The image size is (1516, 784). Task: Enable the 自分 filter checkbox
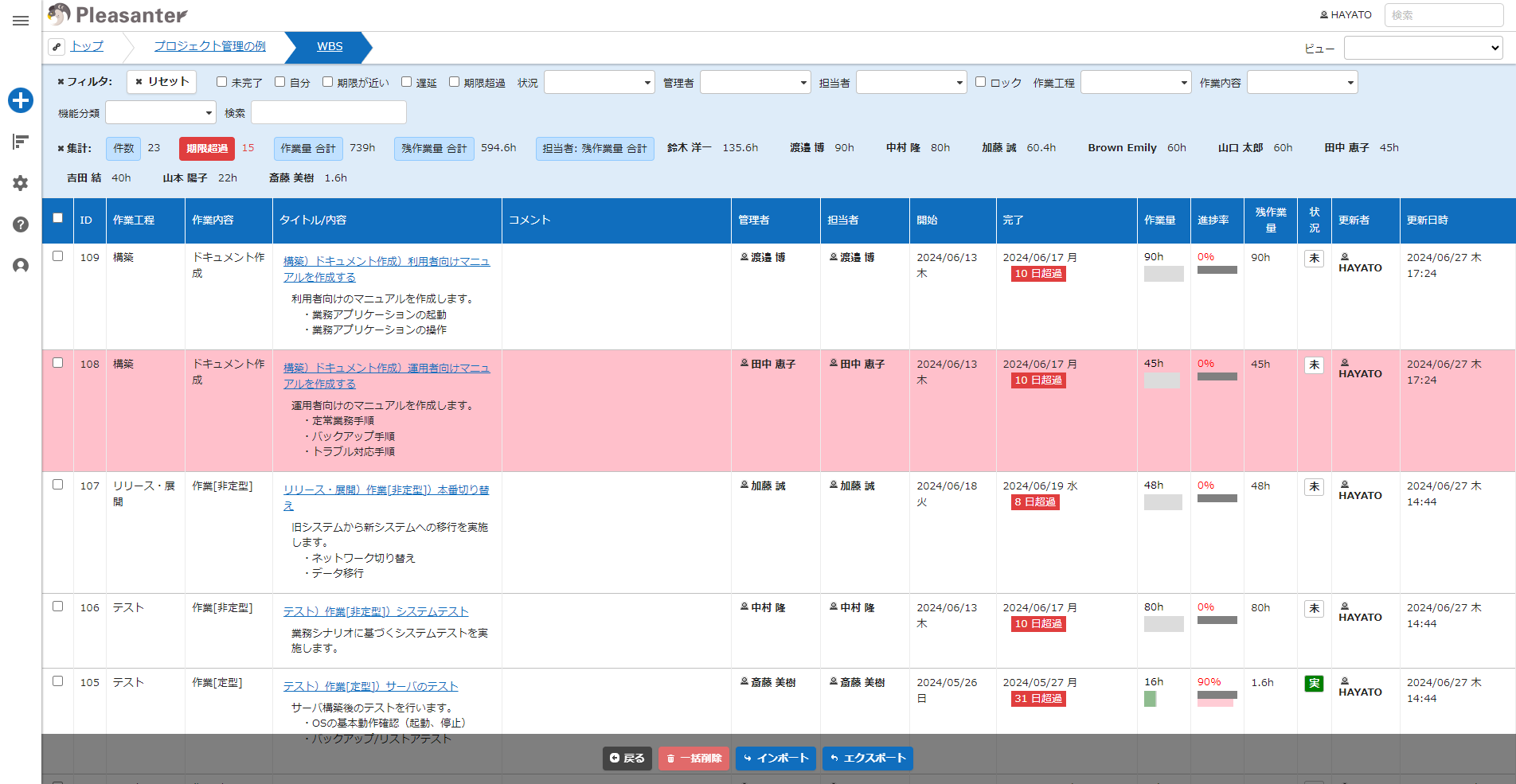pyautogui.click(x=280, y=82)
